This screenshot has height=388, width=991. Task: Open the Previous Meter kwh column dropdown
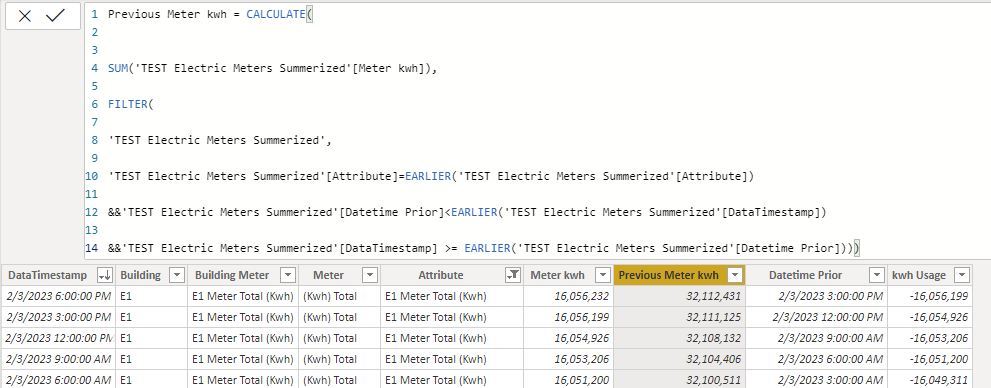tap(735, 275)
